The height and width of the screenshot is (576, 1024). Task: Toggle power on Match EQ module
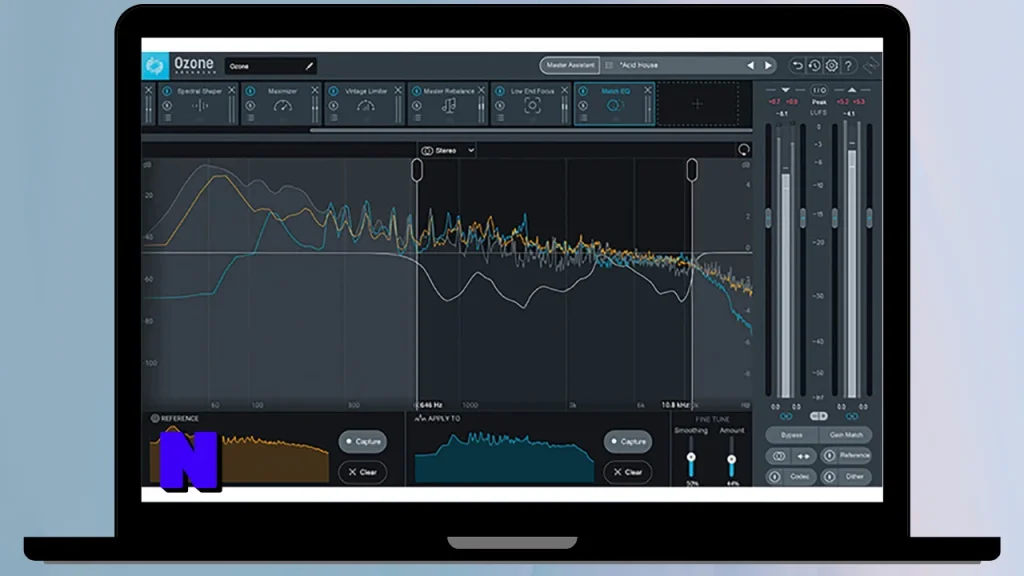click(x=583, y=91)
